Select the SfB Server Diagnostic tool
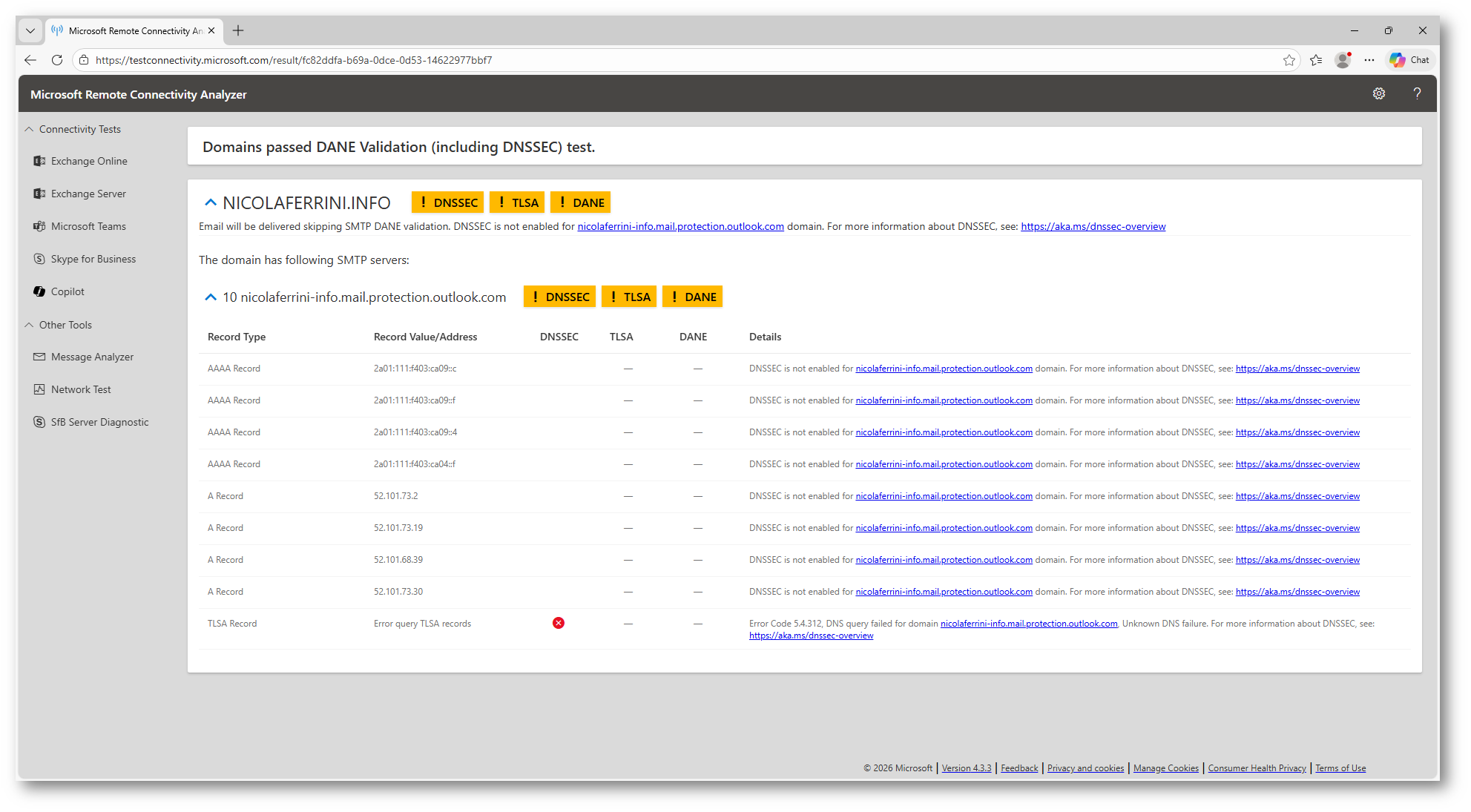1471x812 pixels. pyautogui.click(x=99, y=422)
